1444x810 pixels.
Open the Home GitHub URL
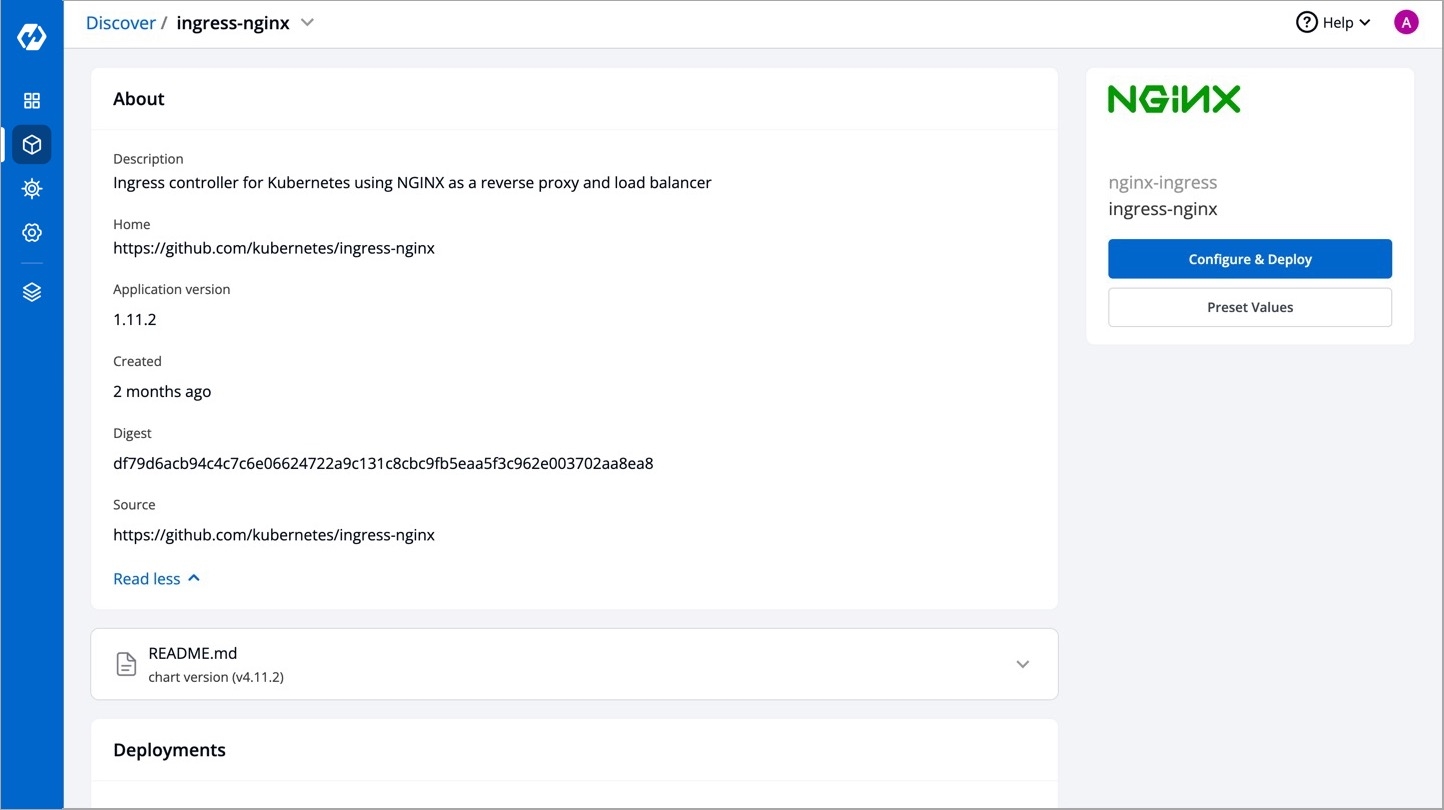(x=274, y=248)
